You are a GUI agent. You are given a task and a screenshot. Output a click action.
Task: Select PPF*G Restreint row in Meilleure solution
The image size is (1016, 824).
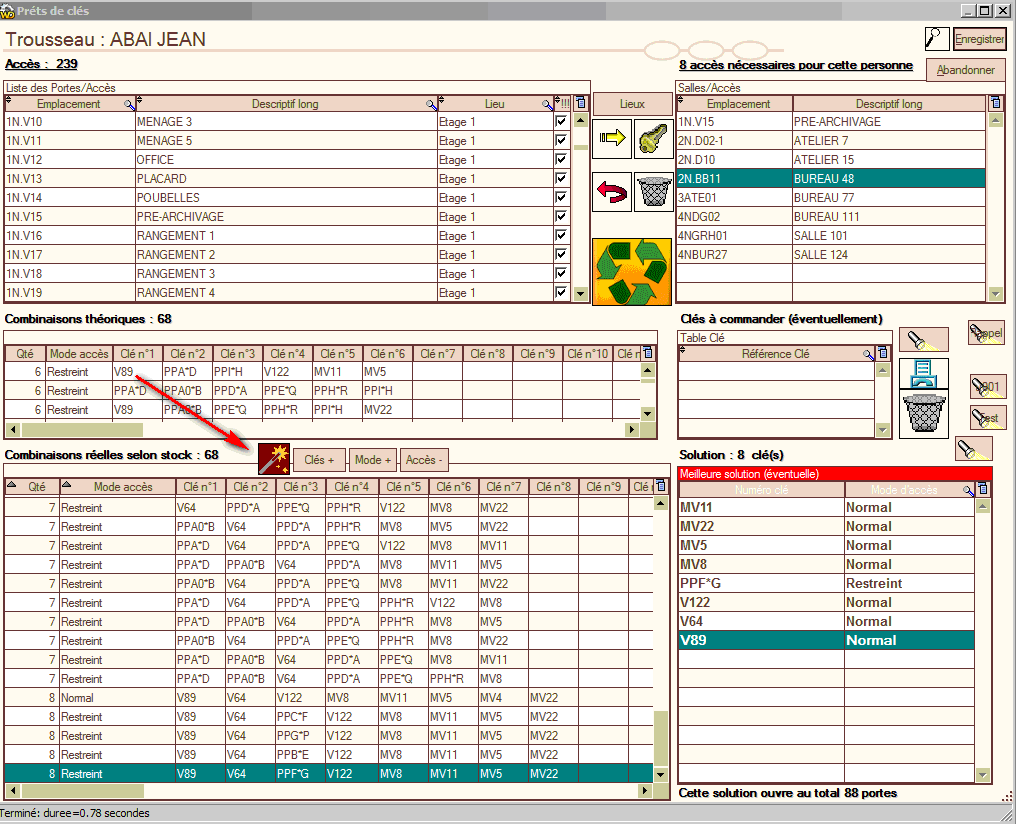pyautogui.click(x=826, y=583)
